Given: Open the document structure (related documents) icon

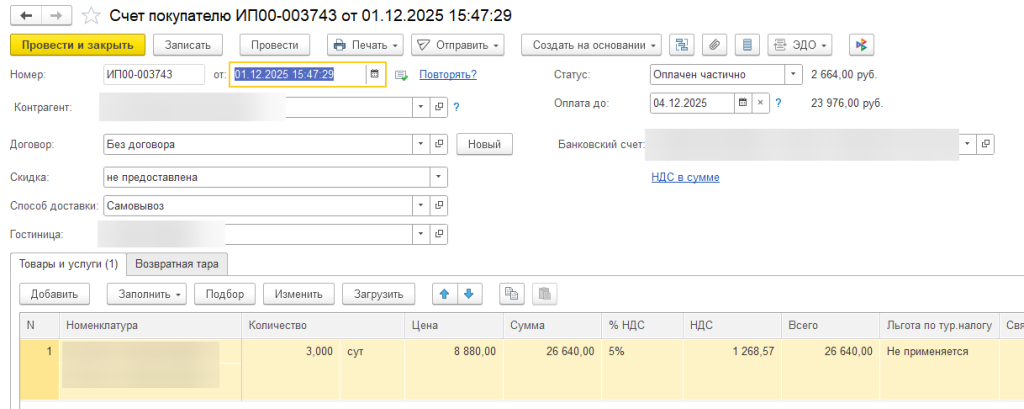Looking at the screenshot, I should coord(683,45).
